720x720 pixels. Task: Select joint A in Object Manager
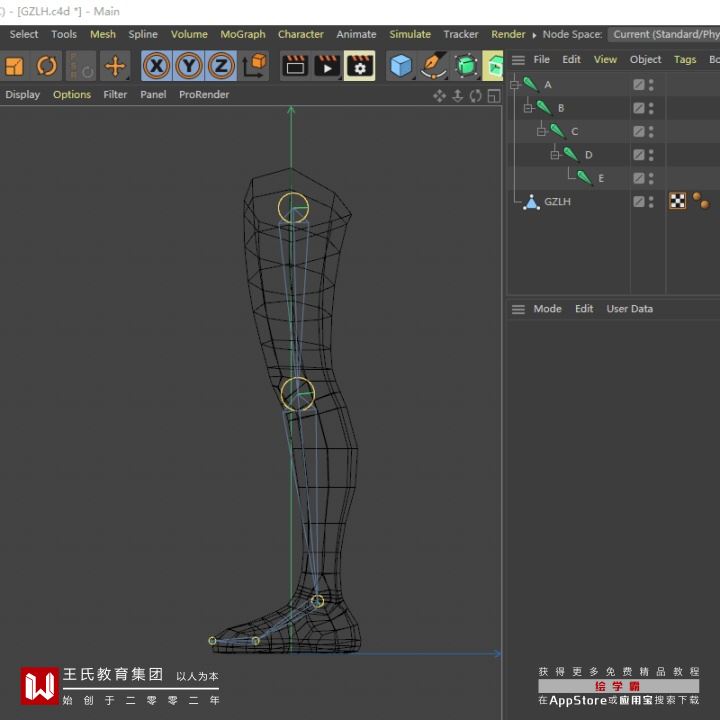[x=547, y=85]
